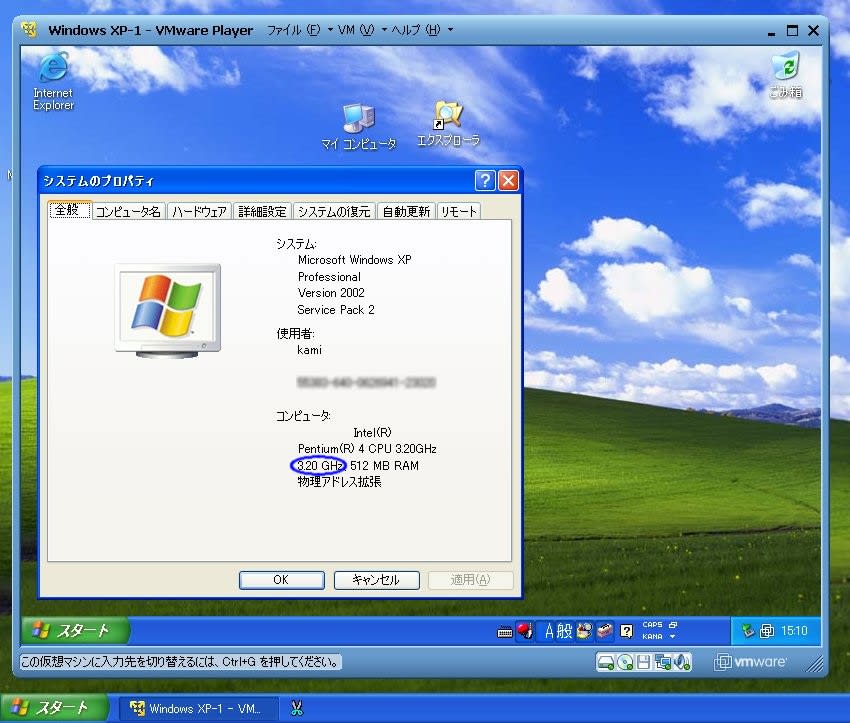
Task: Click the network adapter device status icon
Action: [662, 662]
